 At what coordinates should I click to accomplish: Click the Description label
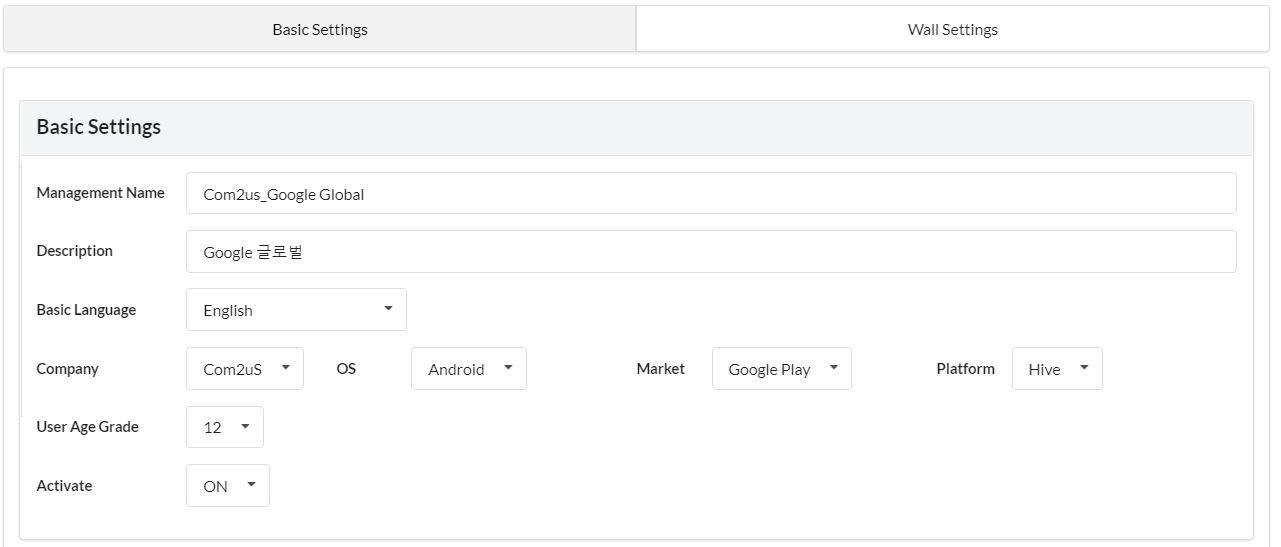pyautogui.click(x=75, y=251)
